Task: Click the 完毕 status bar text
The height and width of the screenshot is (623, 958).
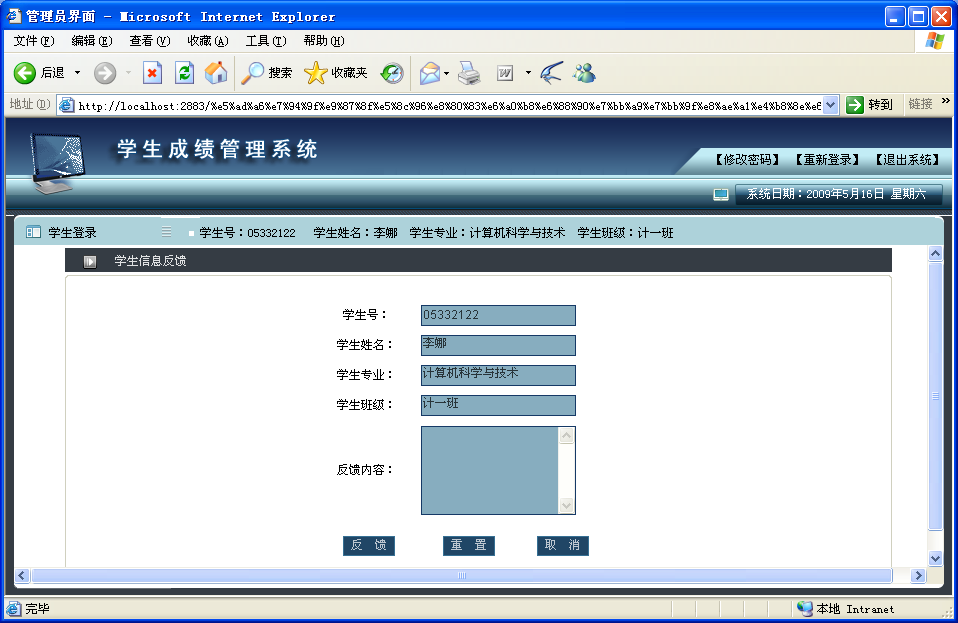Action: (37, 608)
